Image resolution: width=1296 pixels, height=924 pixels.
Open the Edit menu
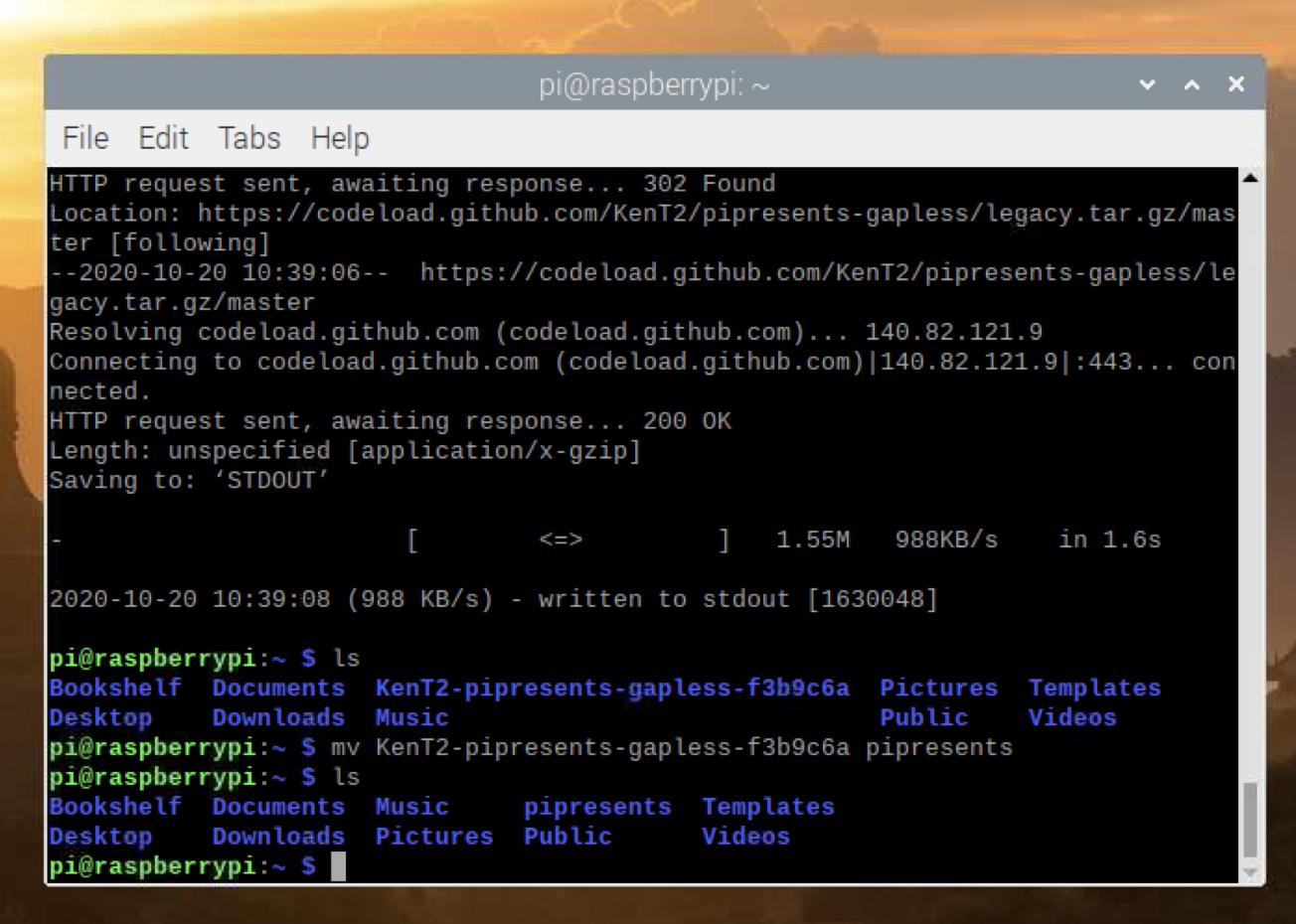tap(163, 138)
